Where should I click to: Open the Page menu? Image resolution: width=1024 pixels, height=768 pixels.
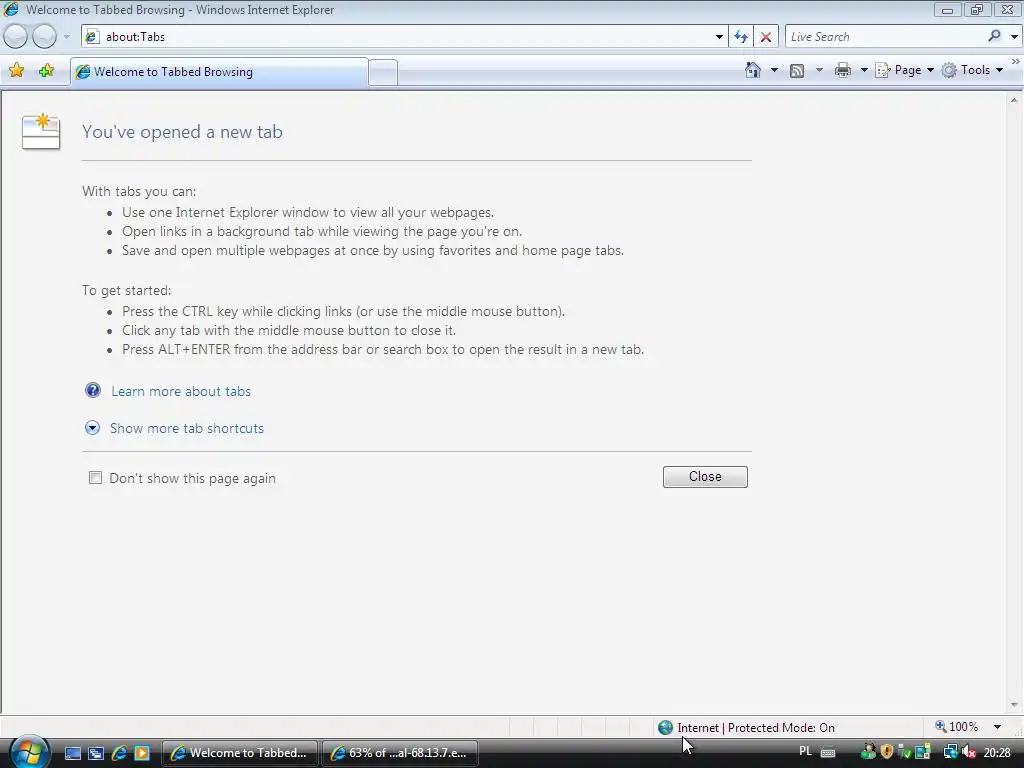(x=904, y=70)
